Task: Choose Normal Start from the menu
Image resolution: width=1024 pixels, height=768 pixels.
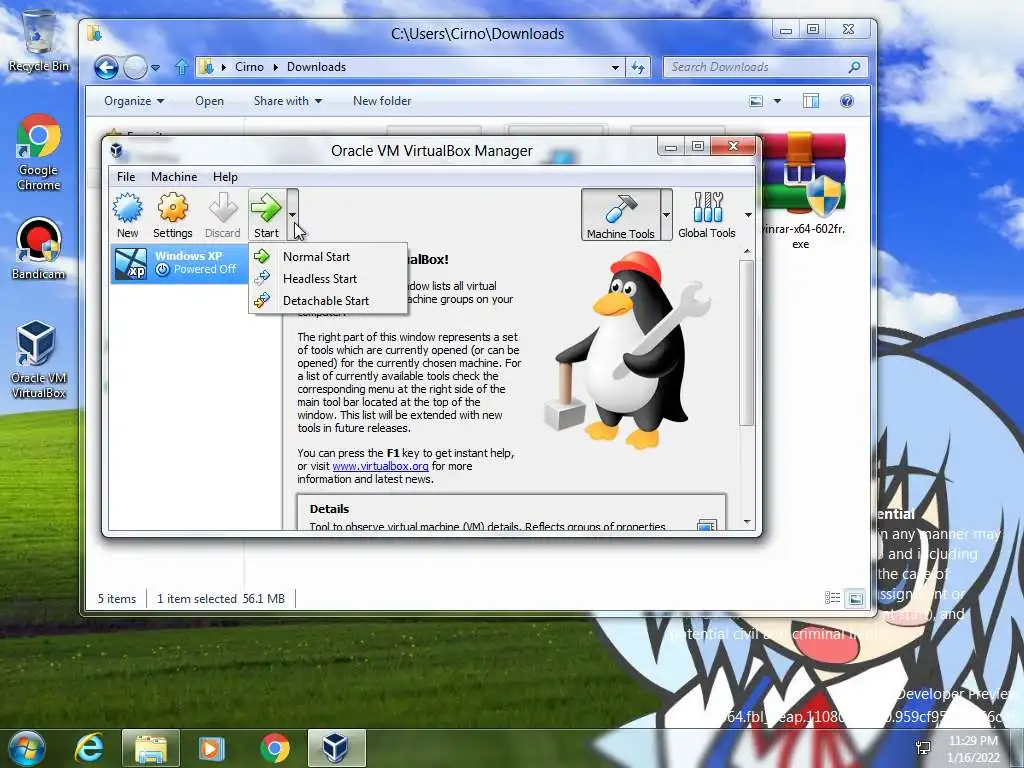Action: pyautogui.click(x=328, y=257)
